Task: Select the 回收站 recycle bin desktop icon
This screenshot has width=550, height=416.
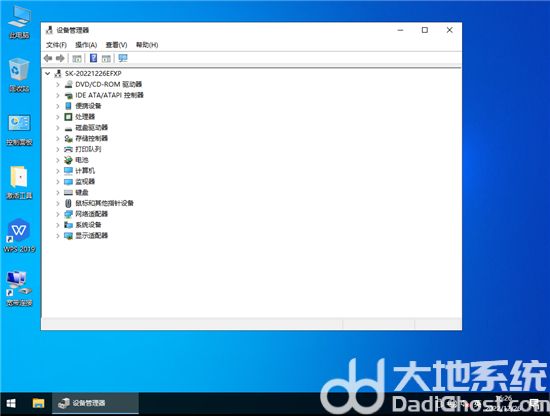Action: pyautogui.click(x=19, y=75)
